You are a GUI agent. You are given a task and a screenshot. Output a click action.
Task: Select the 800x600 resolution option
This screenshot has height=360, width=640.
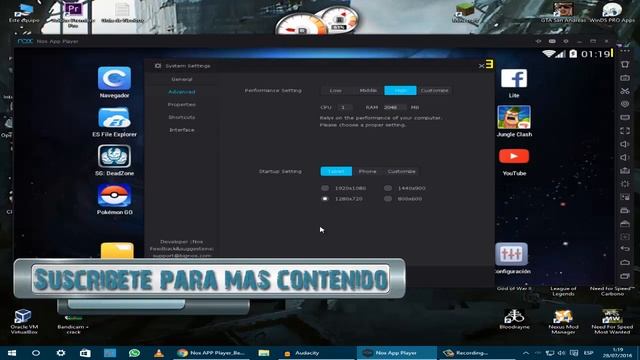pos(403,199)
